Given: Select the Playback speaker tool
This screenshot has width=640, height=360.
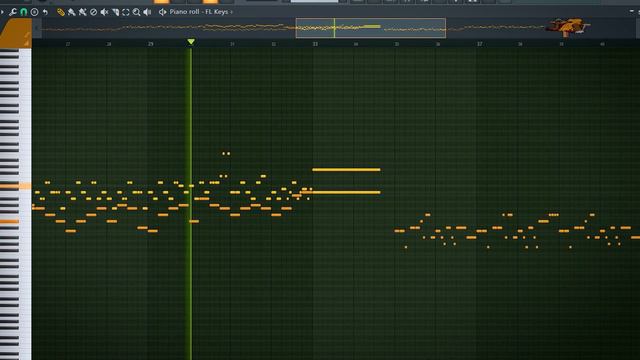Looking at the screenshot, I should tap(147, 12).
